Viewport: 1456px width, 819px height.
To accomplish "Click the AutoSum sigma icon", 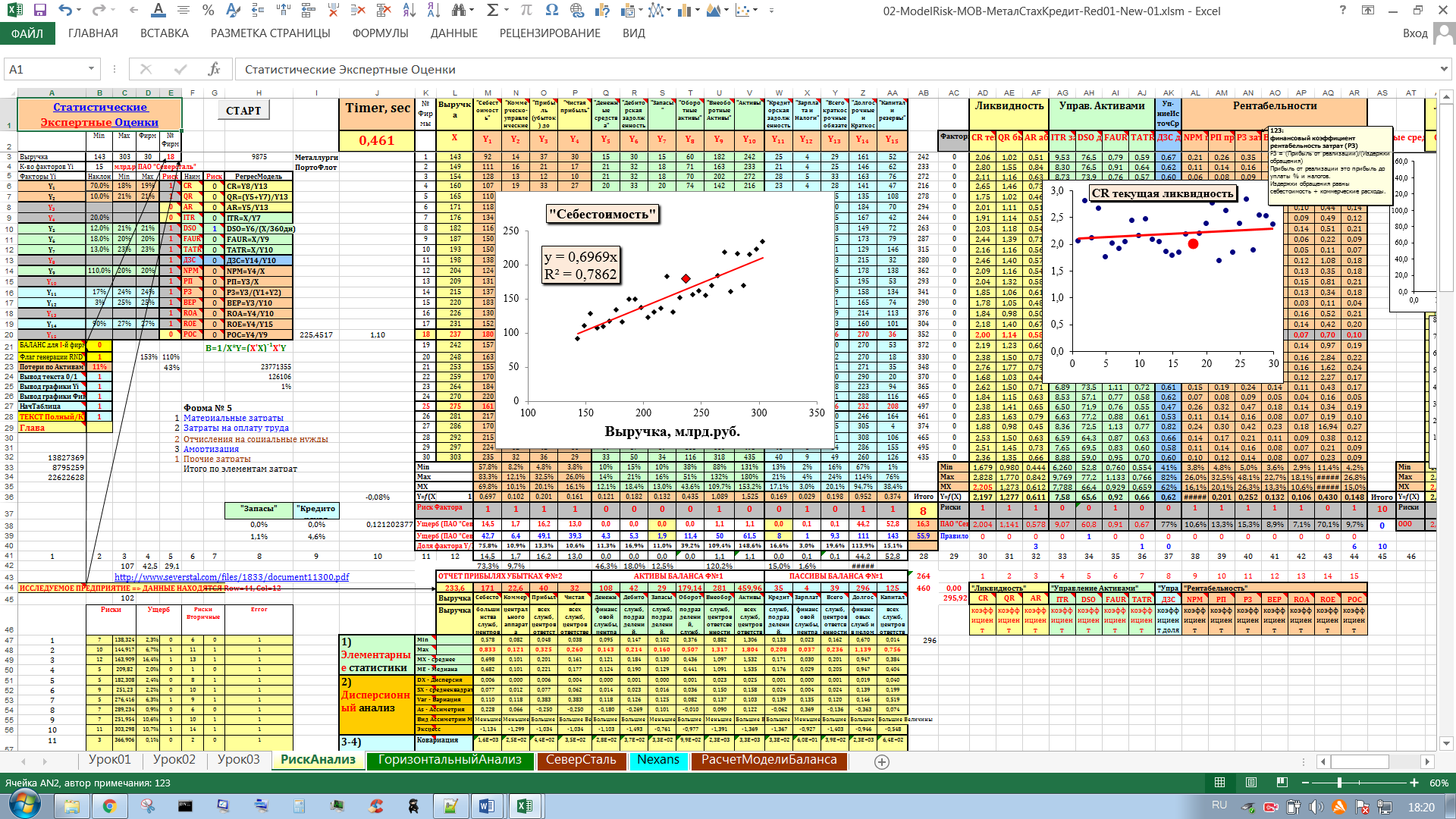I will tap(493, 11).
